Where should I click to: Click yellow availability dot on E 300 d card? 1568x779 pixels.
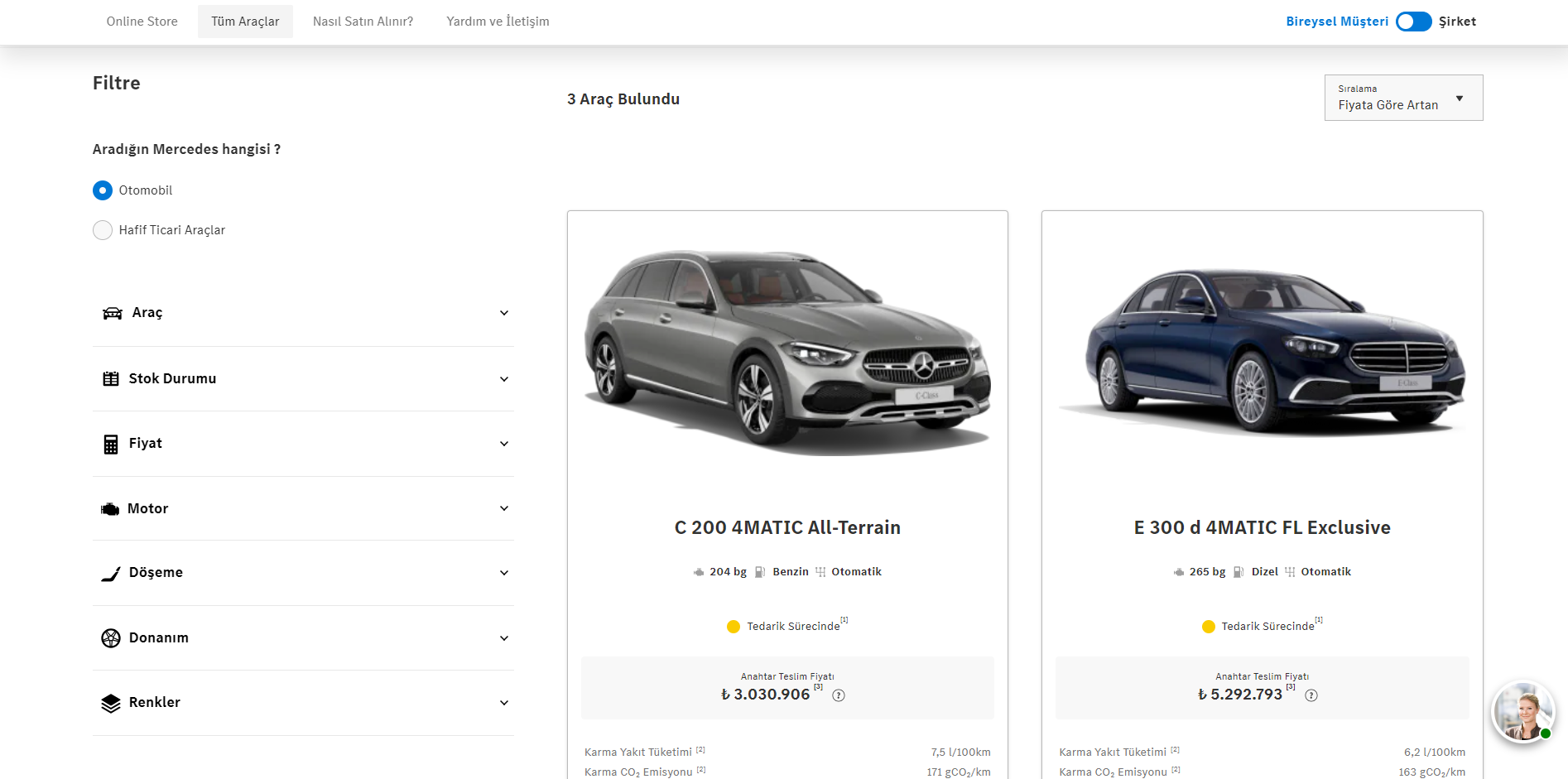1209,627
